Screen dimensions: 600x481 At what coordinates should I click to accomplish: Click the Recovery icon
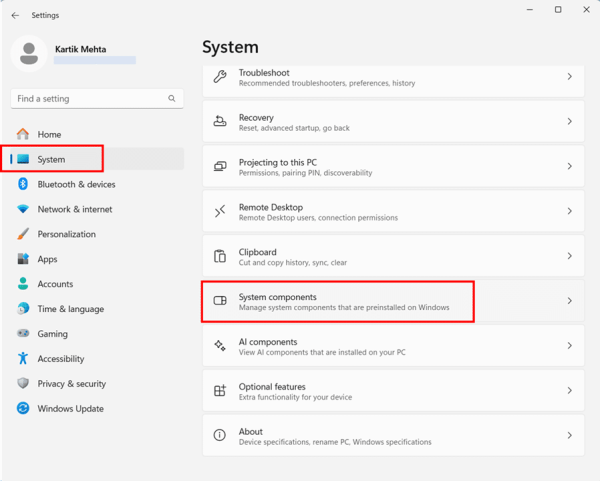click(x=220, y=121)
